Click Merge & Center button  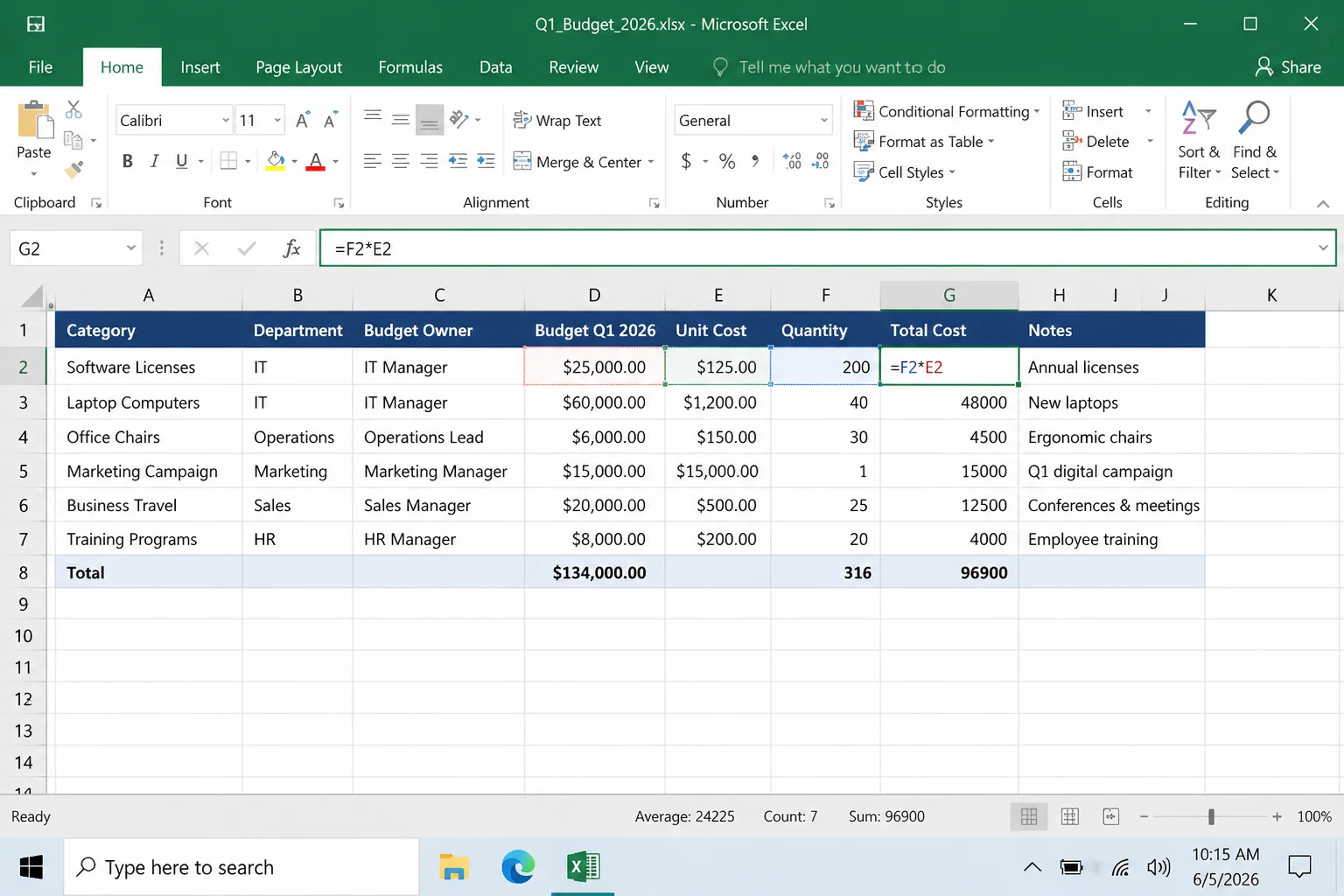(x=577, y=162)
